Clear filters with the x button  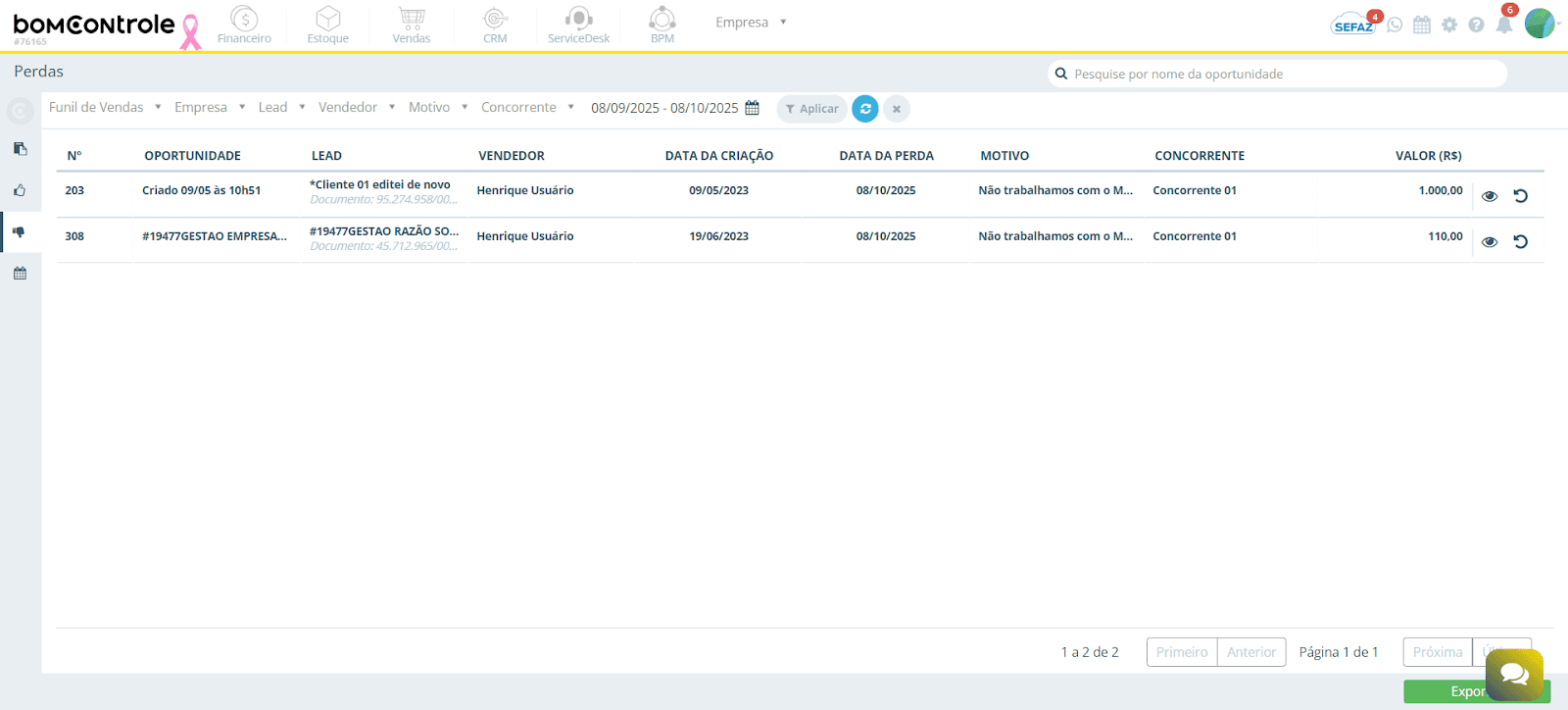coord(897,109)
